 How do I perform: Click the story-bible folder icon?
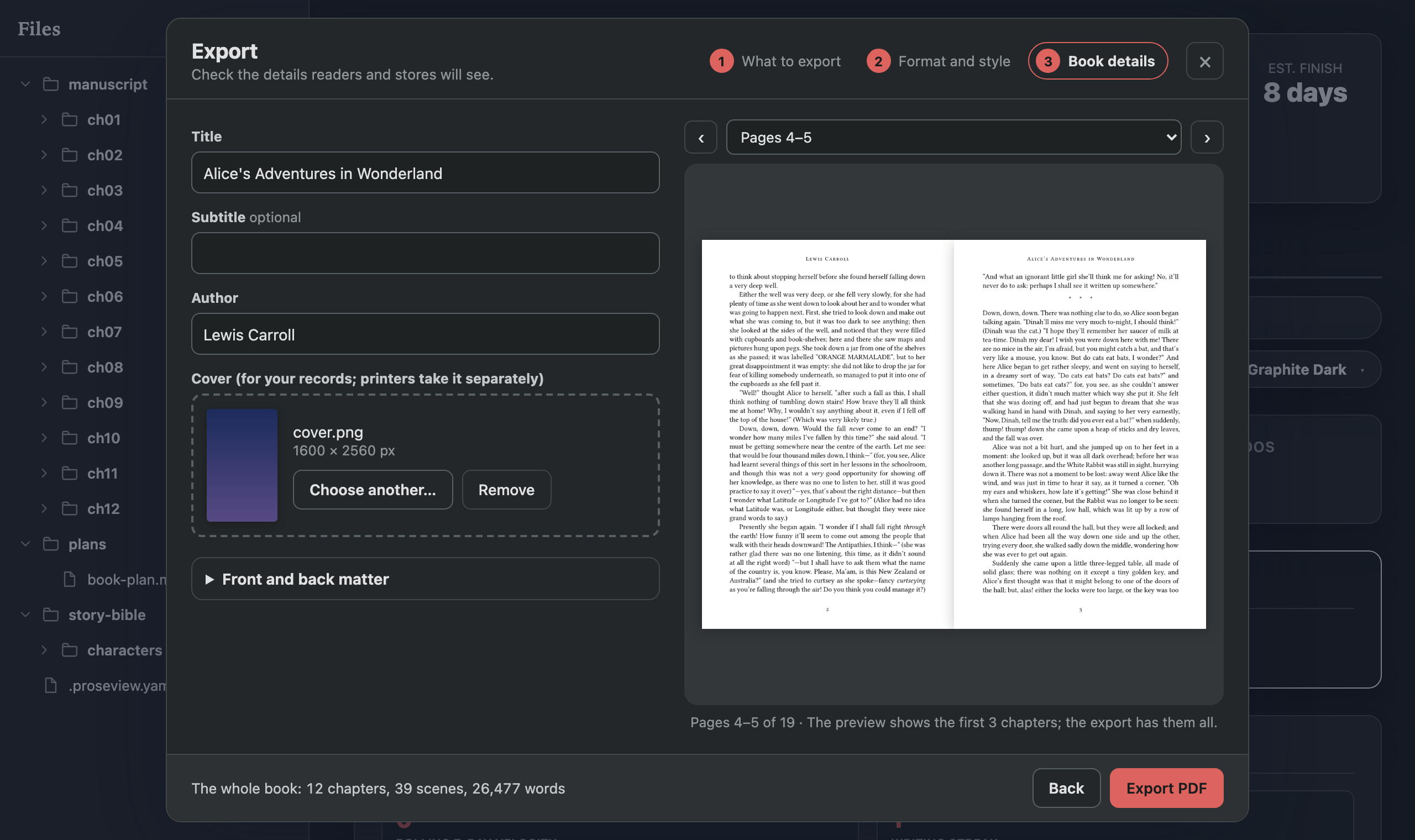pos(51,615)
